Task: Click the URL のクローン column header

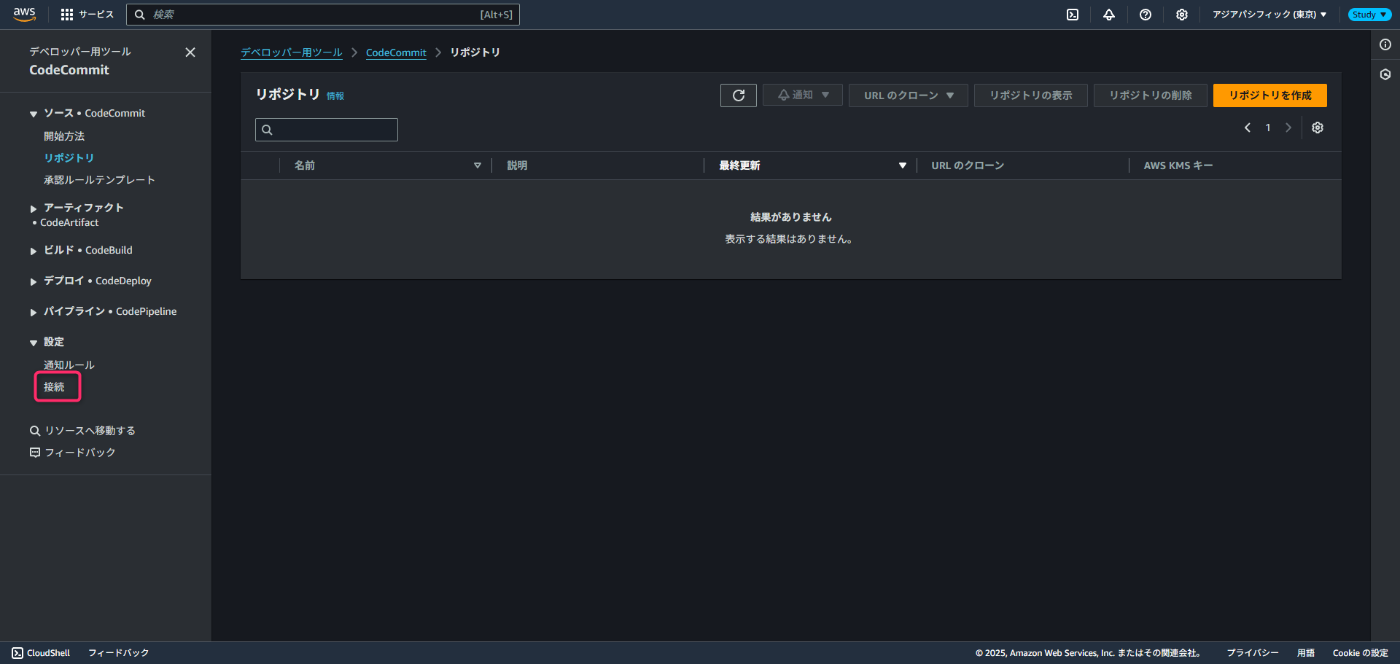Action: [967, 166]
